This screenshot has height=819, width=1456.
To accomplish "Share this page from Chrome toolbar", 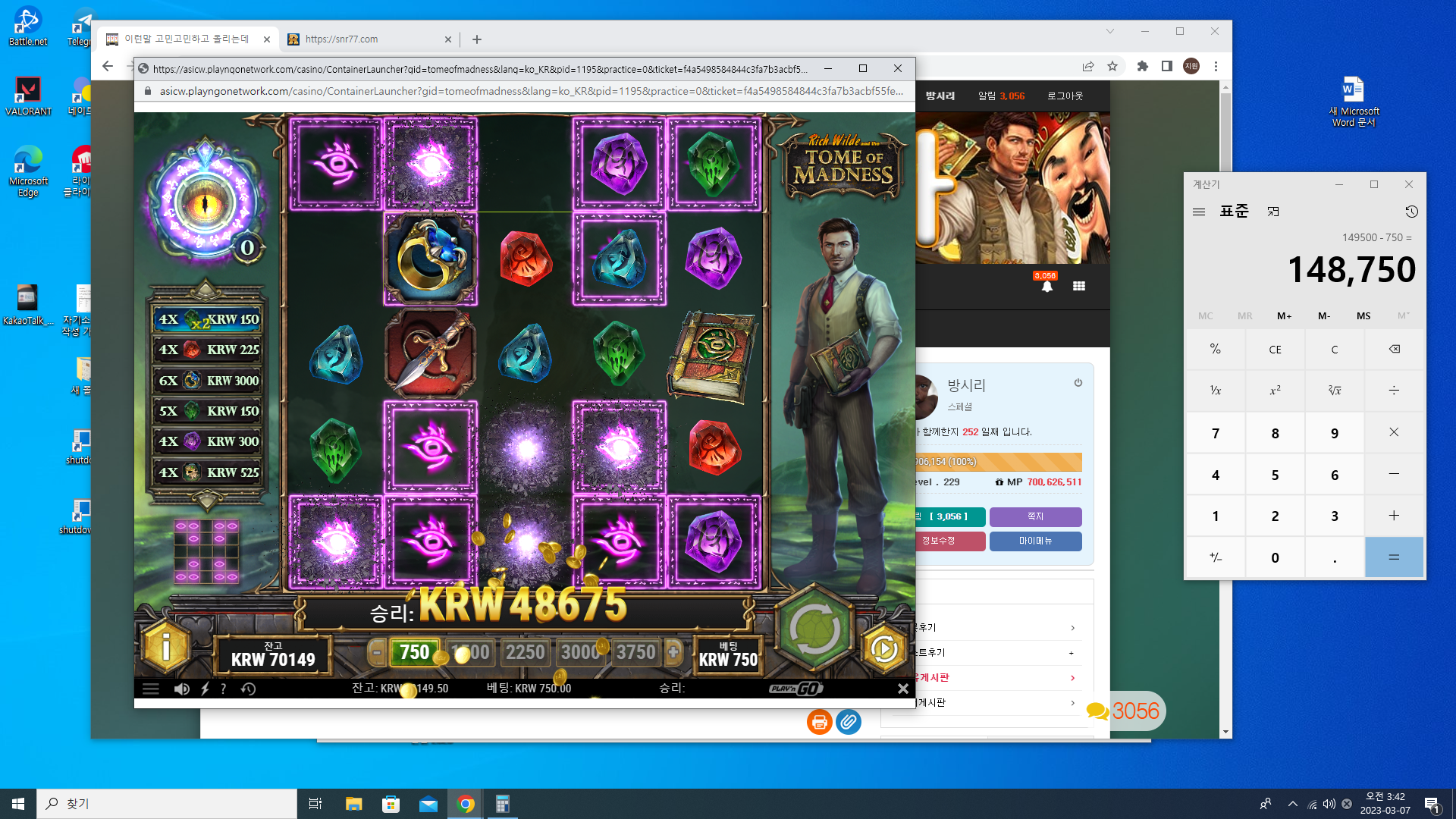I will tap(1088, 66).
